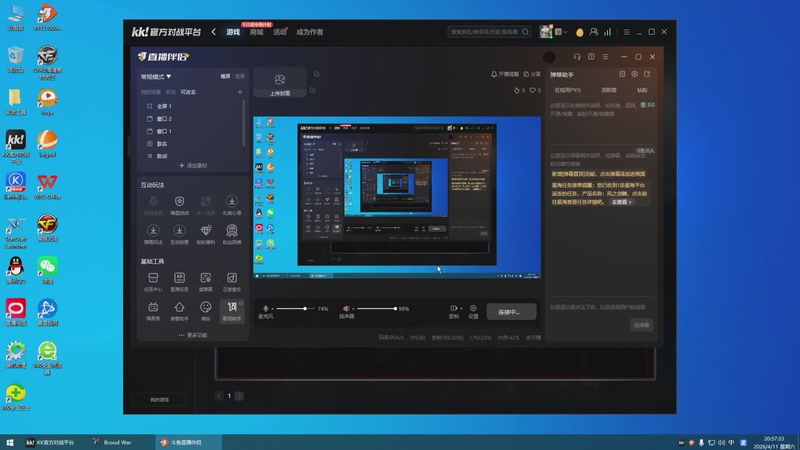
Task: Click the stream preview canvas
Action: 397,197
